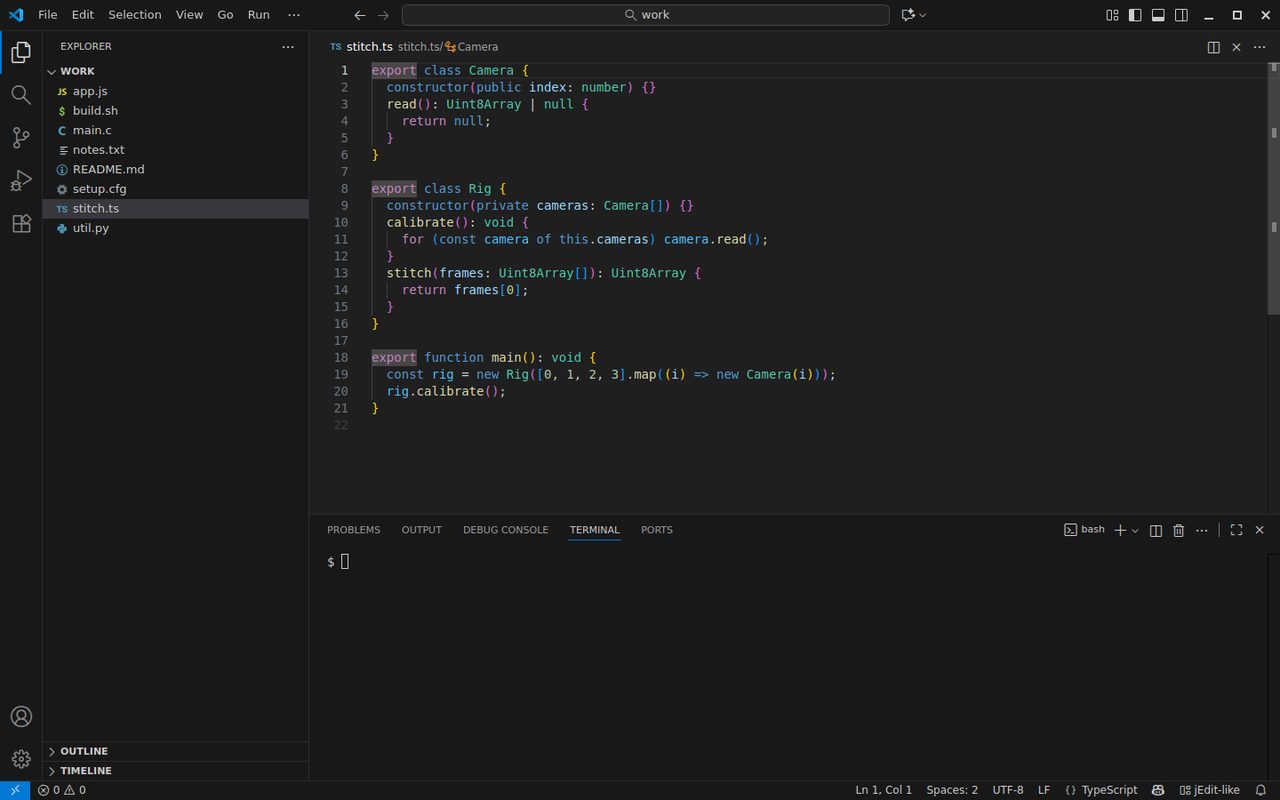Close the terminal panel
The image size is (1280, 800).
[1259, 530]
